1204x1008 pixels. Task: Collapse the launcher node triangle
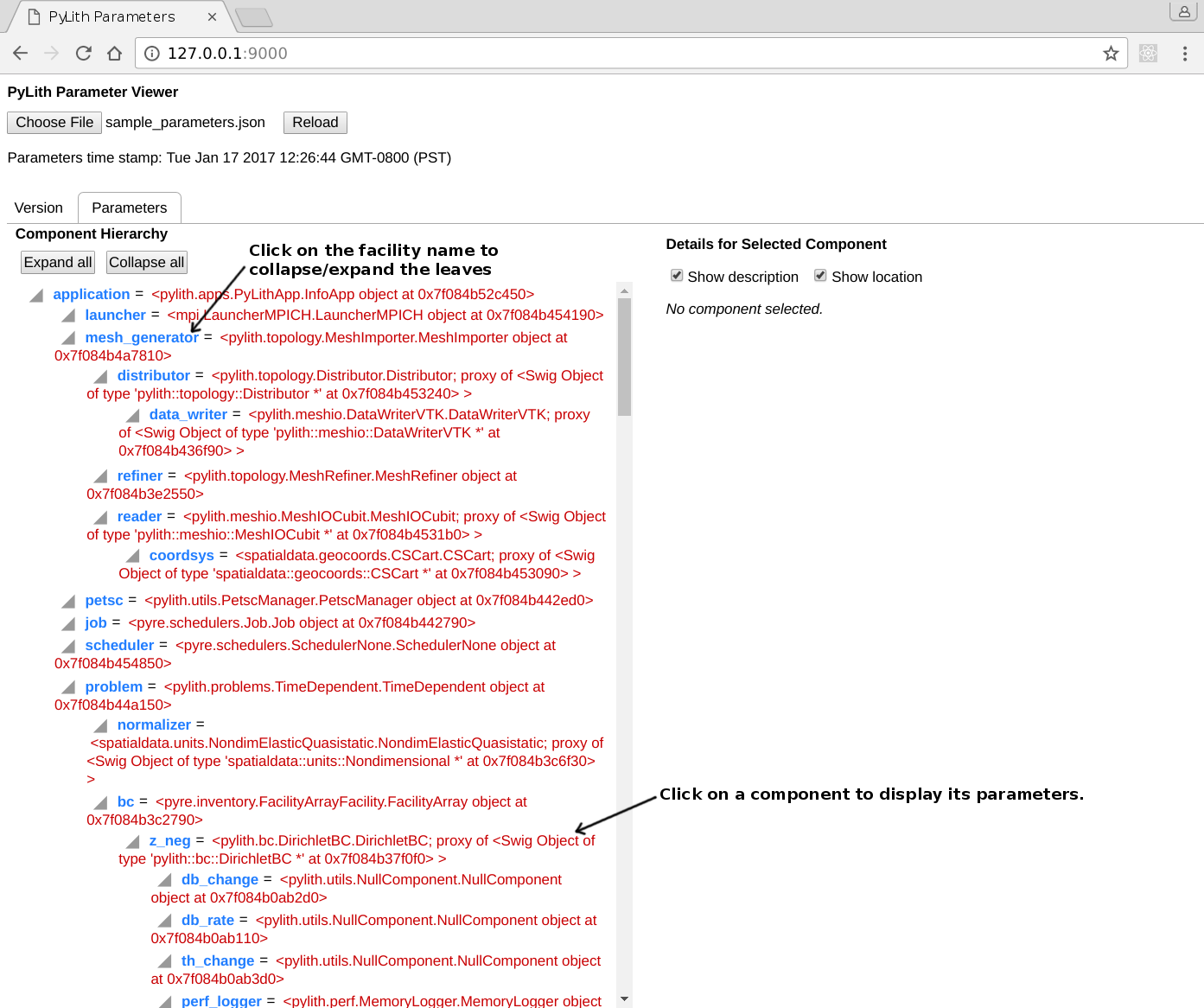(68, 316)
